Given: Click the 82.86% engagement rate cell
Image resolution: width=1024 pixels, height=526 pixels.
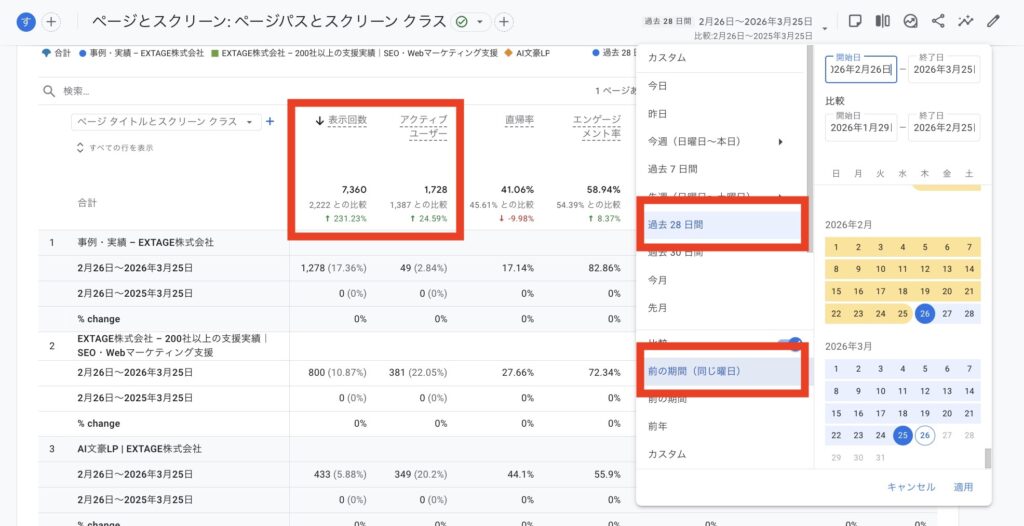Looking at the screenshot, I should pos(603,268).
